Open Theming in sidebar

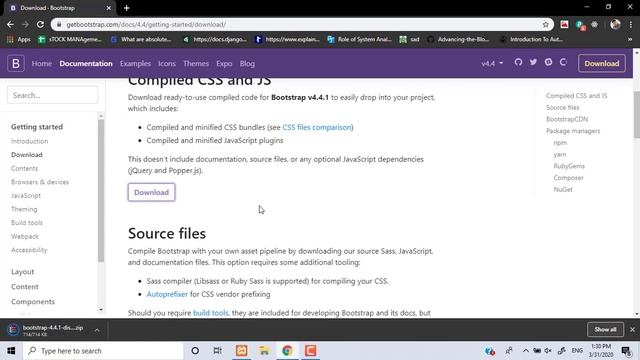point(24,209)
